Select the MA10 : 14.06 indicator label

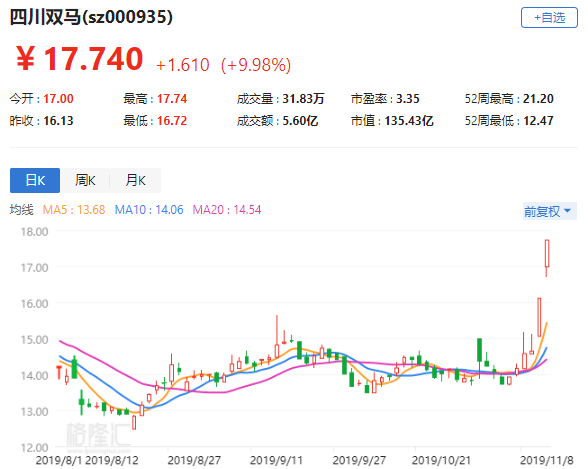149,210
